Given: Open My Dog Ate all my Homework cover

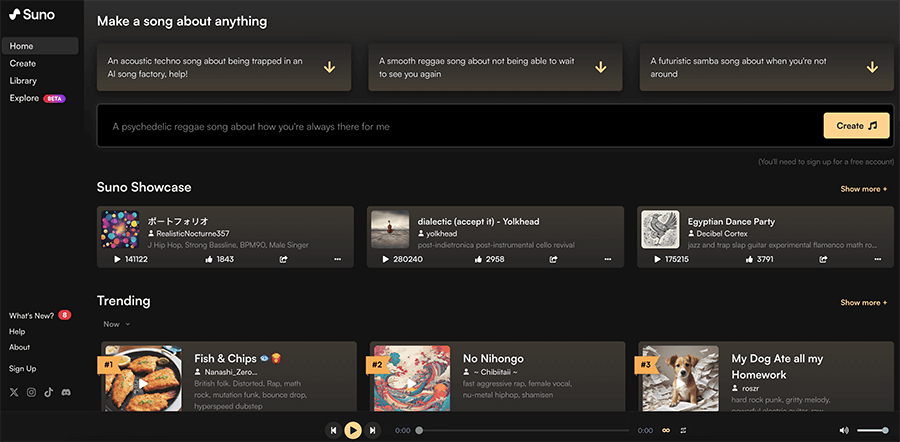Looking at the screenshot, I should point(680,379).
